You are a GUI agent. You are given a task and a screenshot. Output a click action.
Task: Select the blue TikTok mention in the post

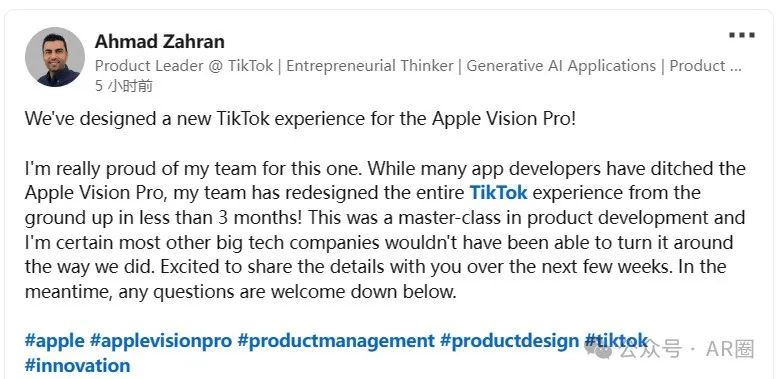click(x=498, y=192)
